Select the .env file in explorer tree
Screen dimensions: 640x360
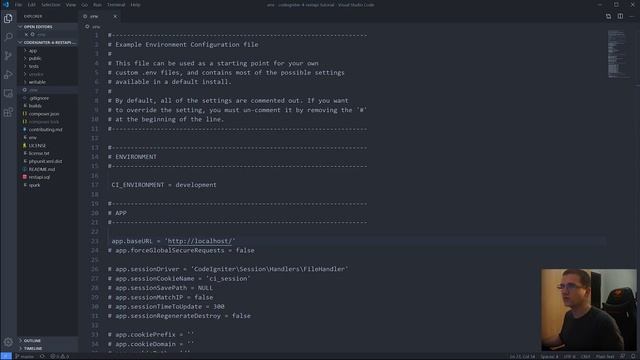tap(48, 90)
